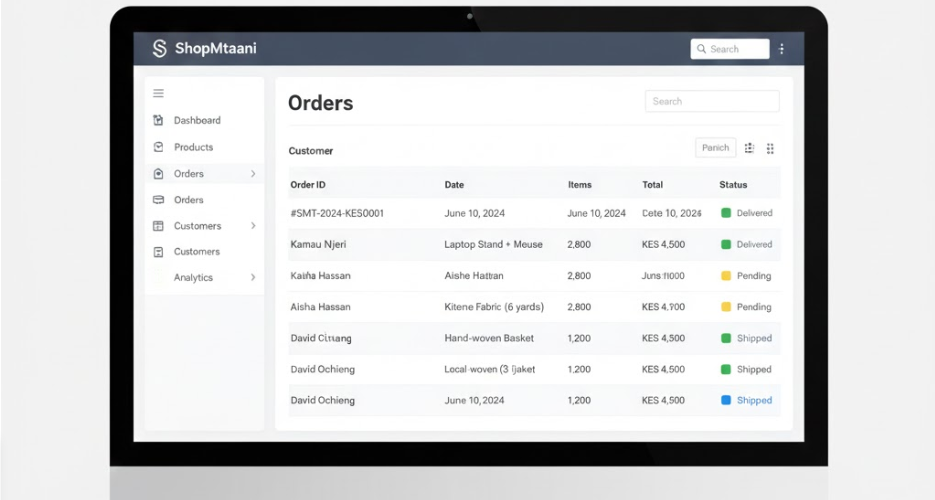Image resolution: width=935 pixels, height=500 pixels.
Task: Click the Customer section label
Action: click(311, 151)
